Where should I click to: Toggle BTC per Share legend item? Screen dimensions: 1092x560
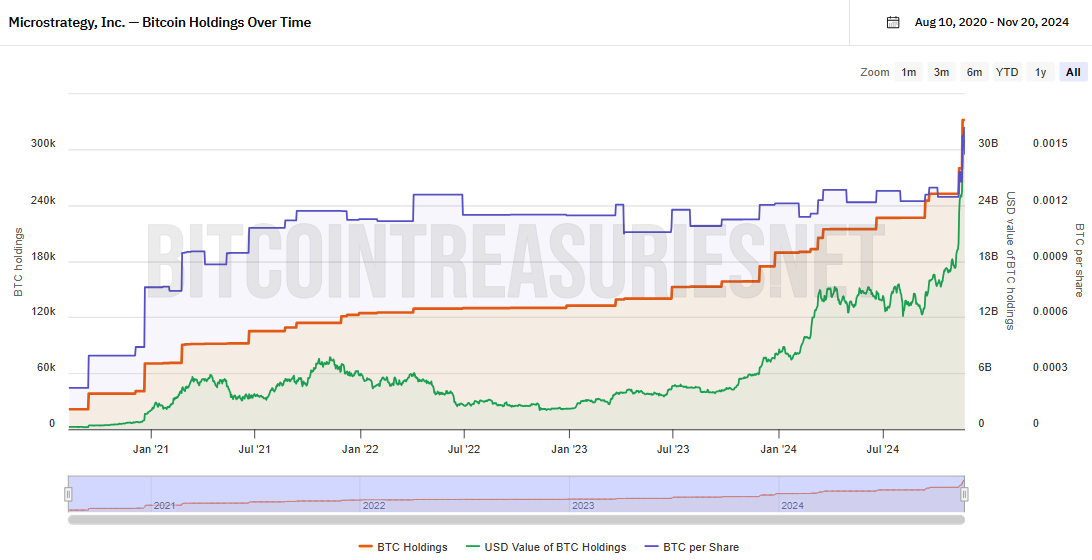click(692, 547)
